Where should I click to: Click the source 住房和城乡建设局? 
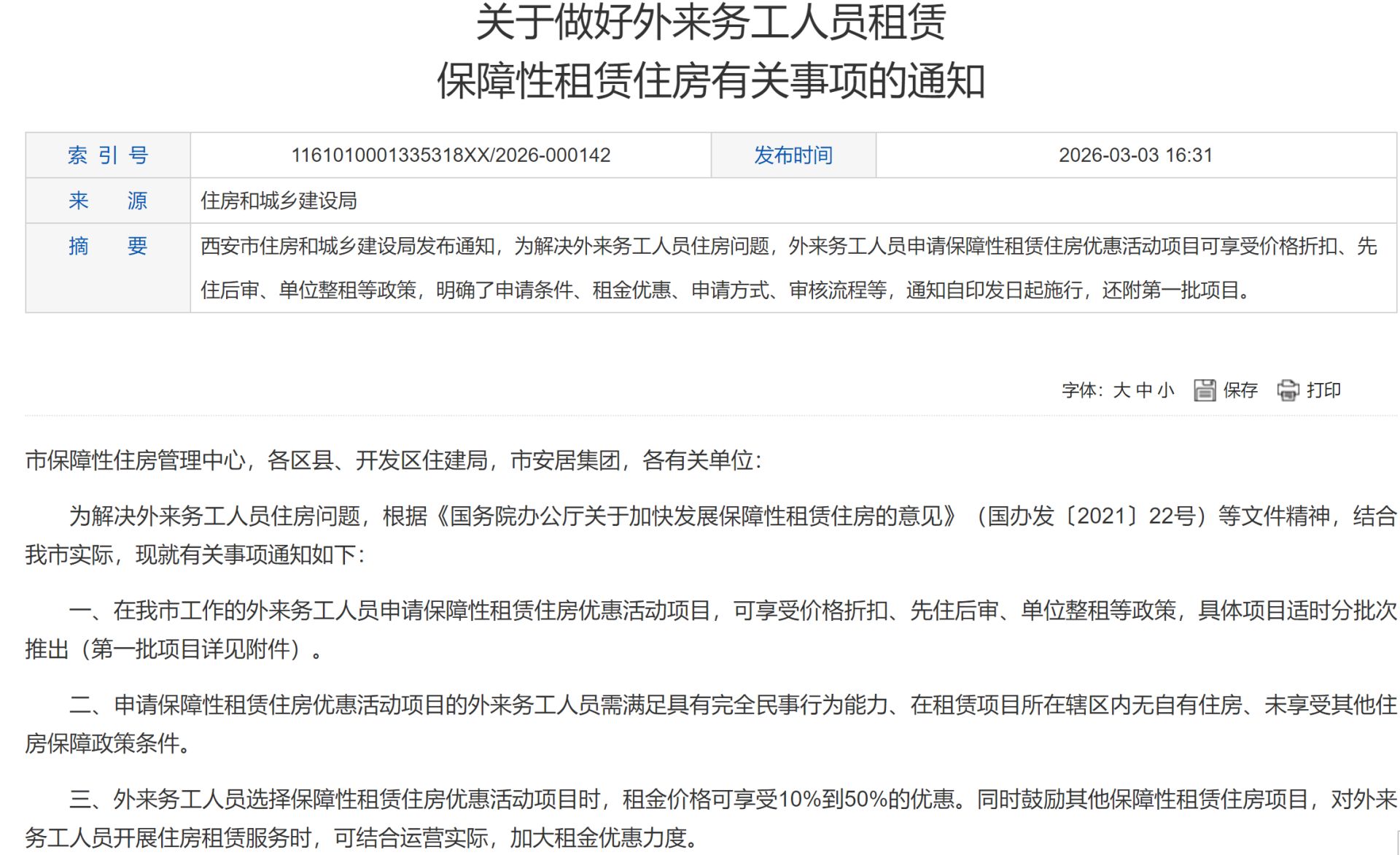point(279,201)
